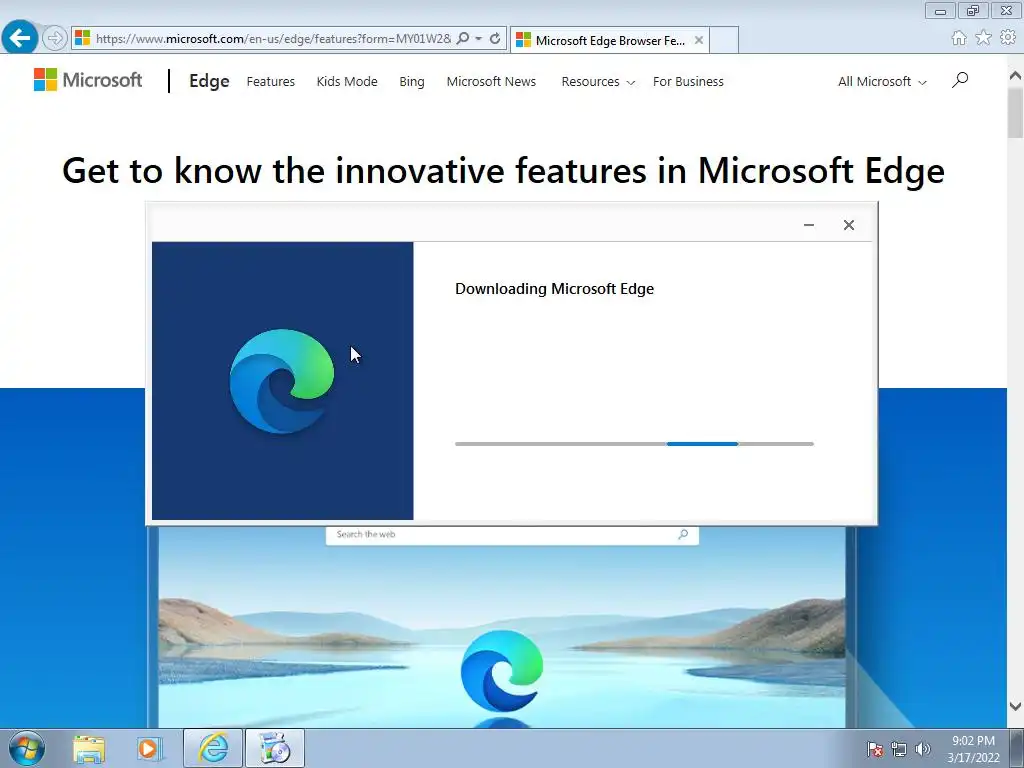Open a new blank tab

(724, 40)
